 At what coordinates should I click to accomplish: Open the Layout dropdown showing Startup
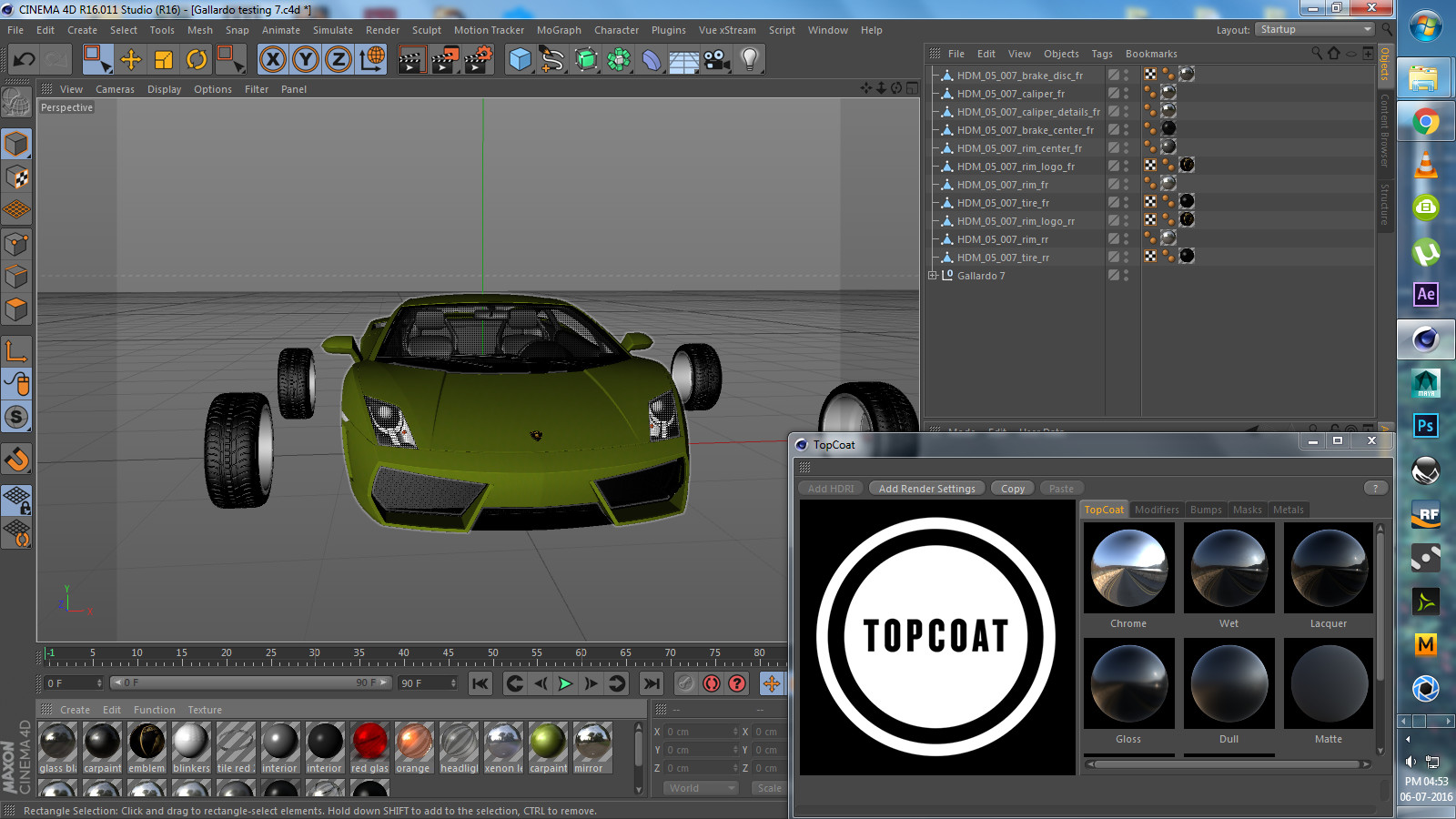click(x=1313, y=29)
